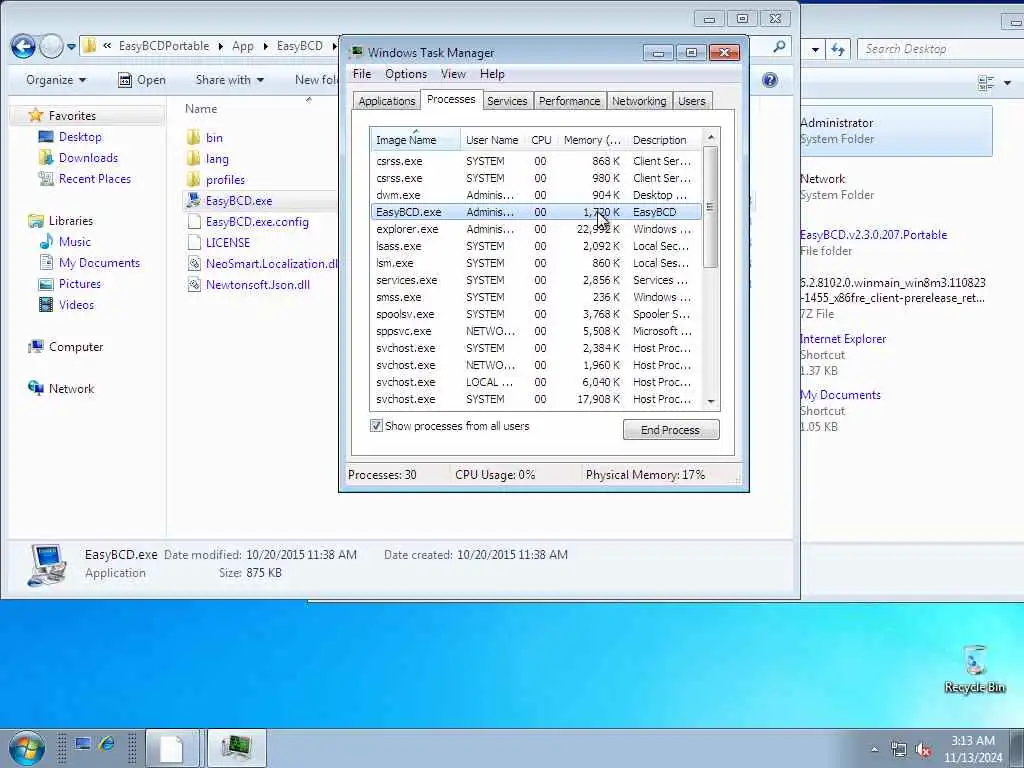This screenshot has height=768, width=1024.
Task: Select NeoSmart.Localization.dll file
Action: (x=262, y=264)
